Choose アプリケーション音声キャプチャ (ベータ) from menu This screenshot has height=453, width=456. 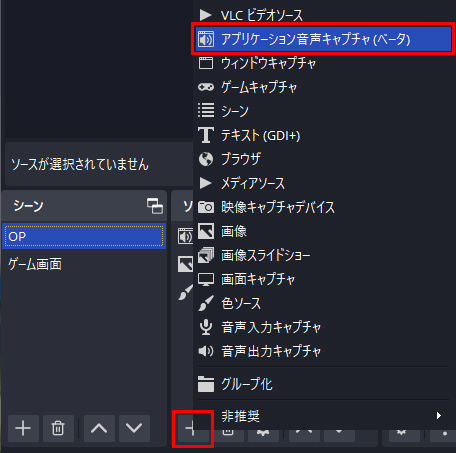[x=323, y=39]
